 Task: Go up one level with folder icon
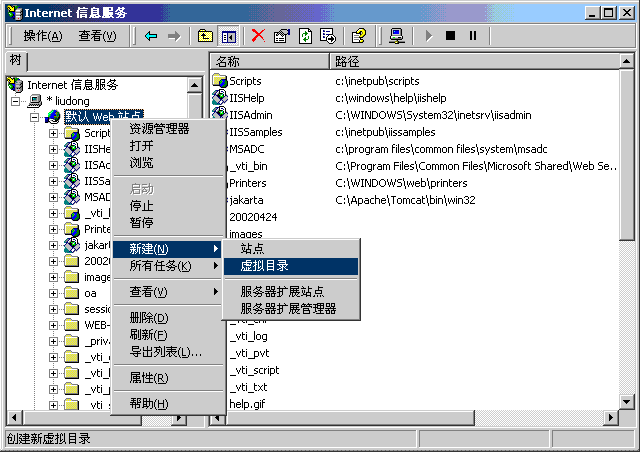205,36
